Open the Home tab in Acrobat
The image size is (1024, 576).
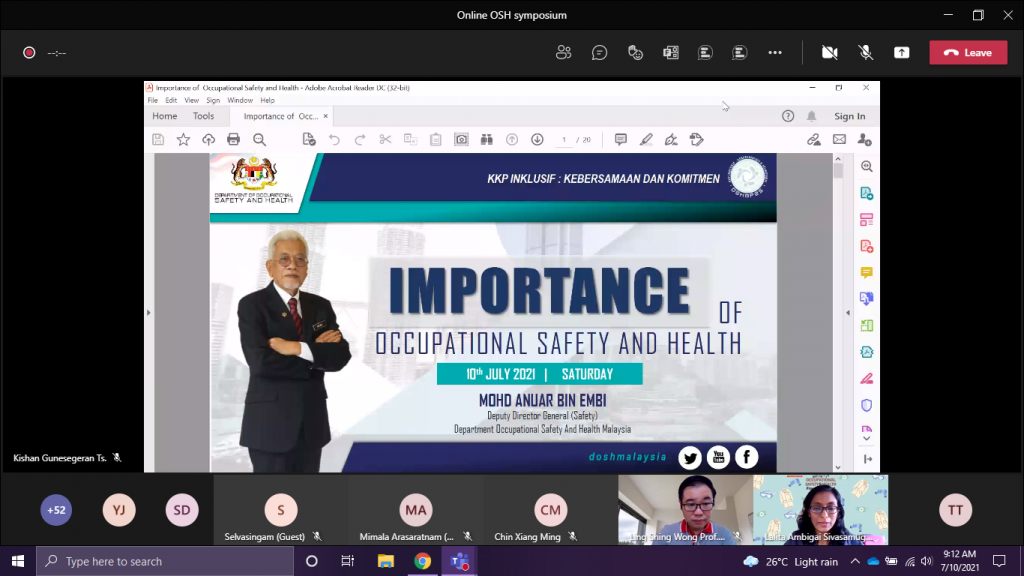[165, 116]
